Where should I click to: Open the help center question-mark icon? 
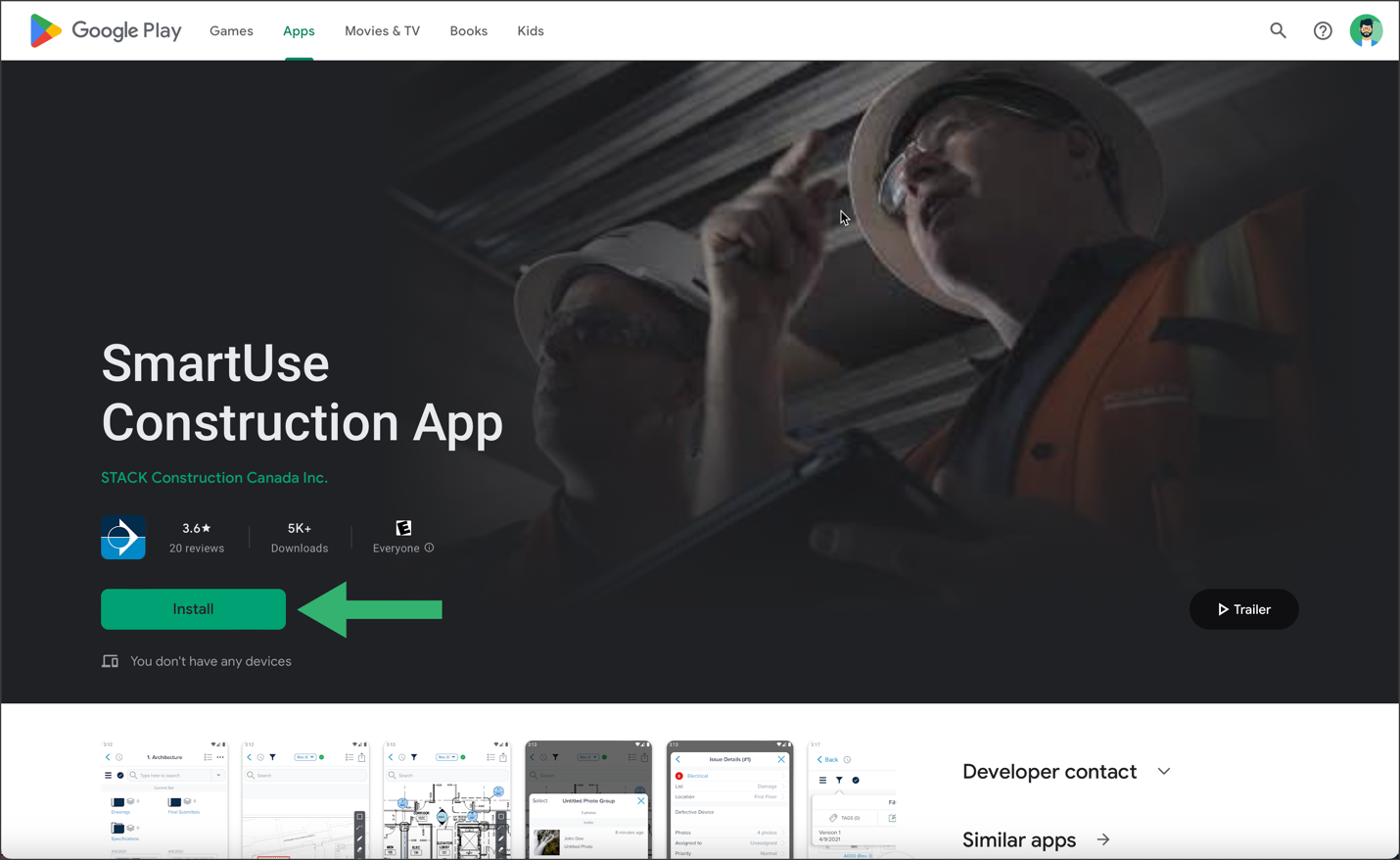1323,30
